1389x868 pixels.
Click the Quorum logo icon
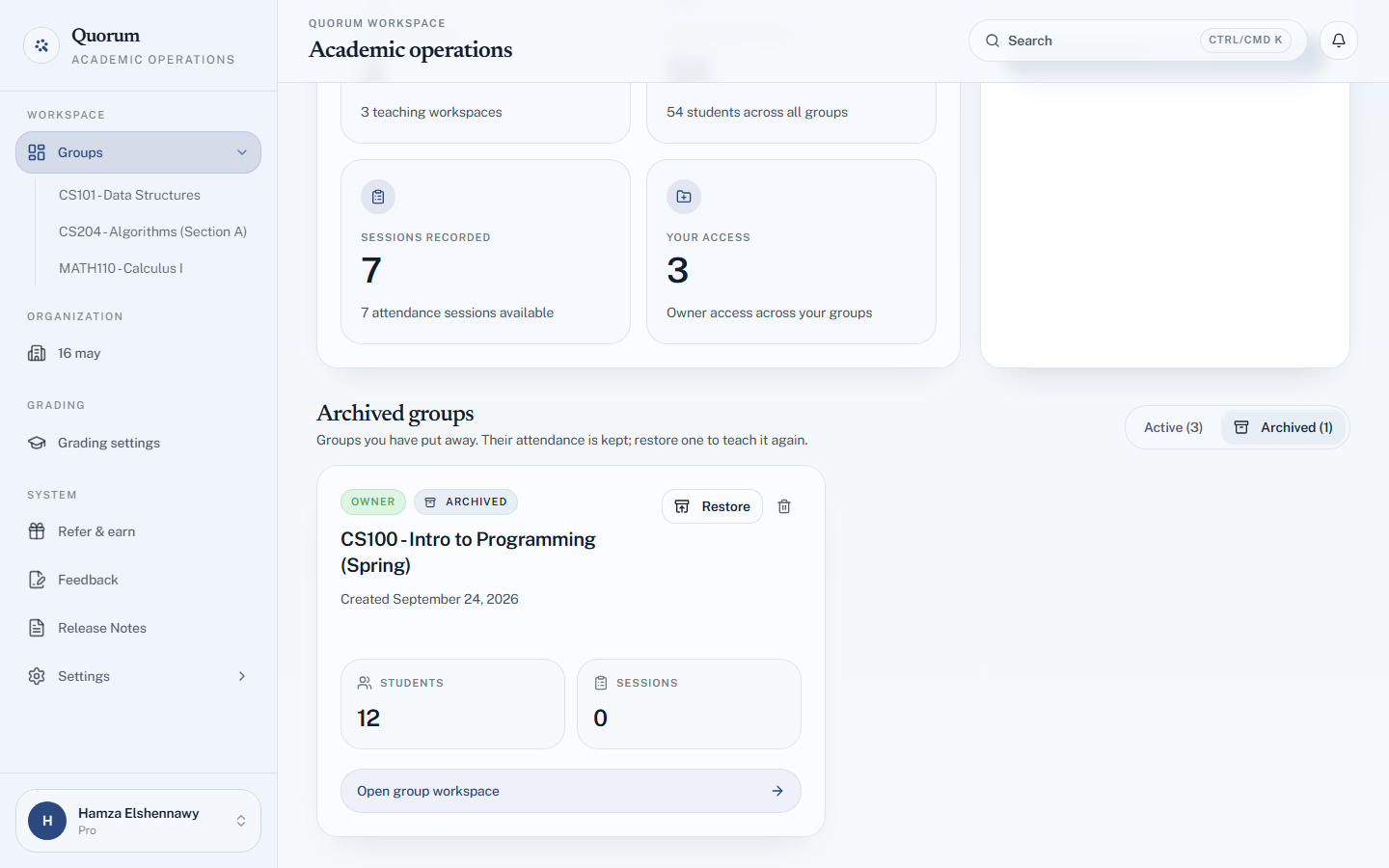41,45
